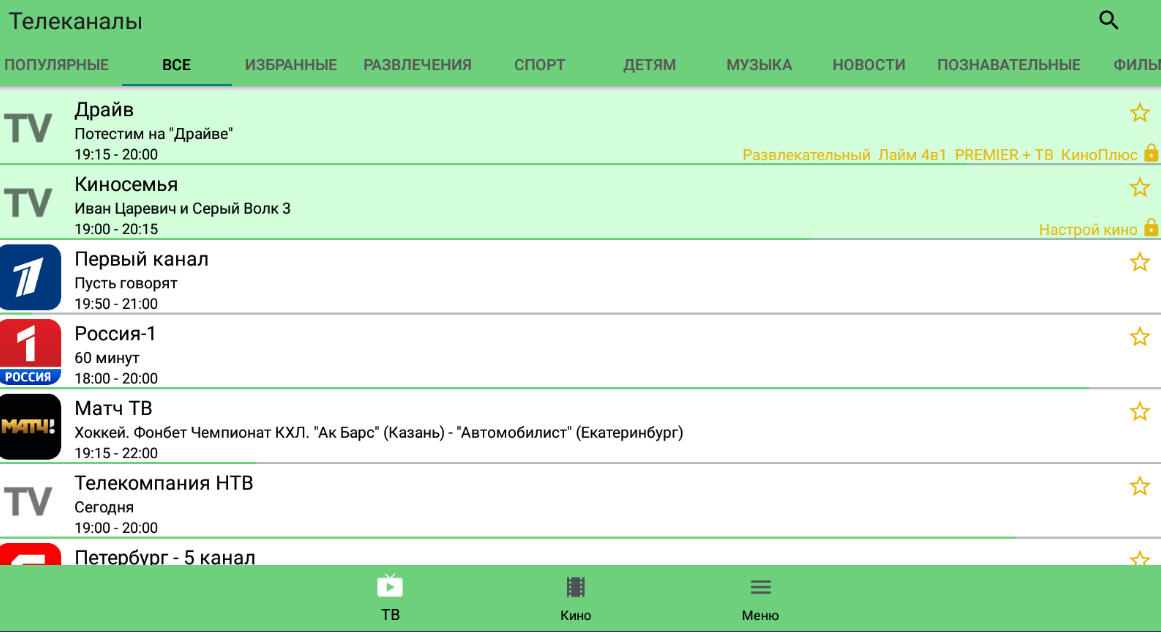Open the Петербург - 5 канал title
Image resolution: width=1161 pixels, height=632 pixels.
pyautogui.click(x=164, y=557)
